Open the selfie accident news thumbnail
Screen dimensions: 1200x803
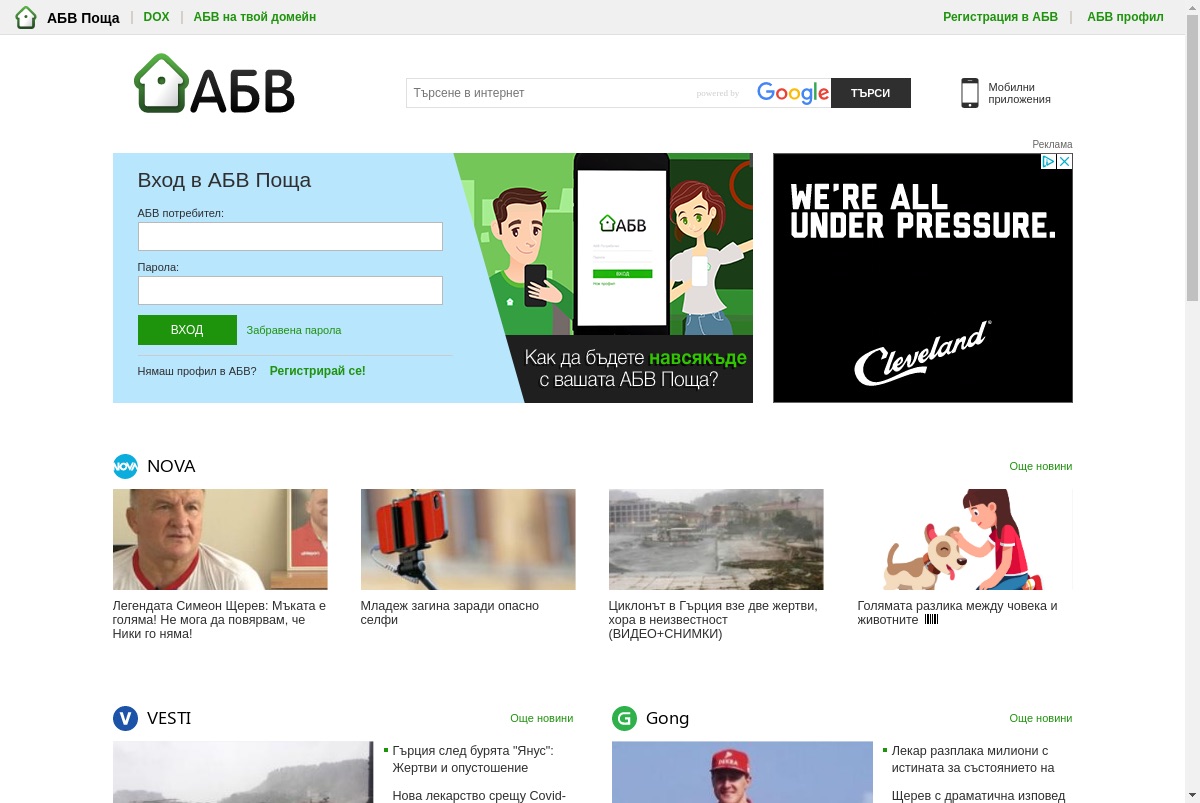(468, 539)
